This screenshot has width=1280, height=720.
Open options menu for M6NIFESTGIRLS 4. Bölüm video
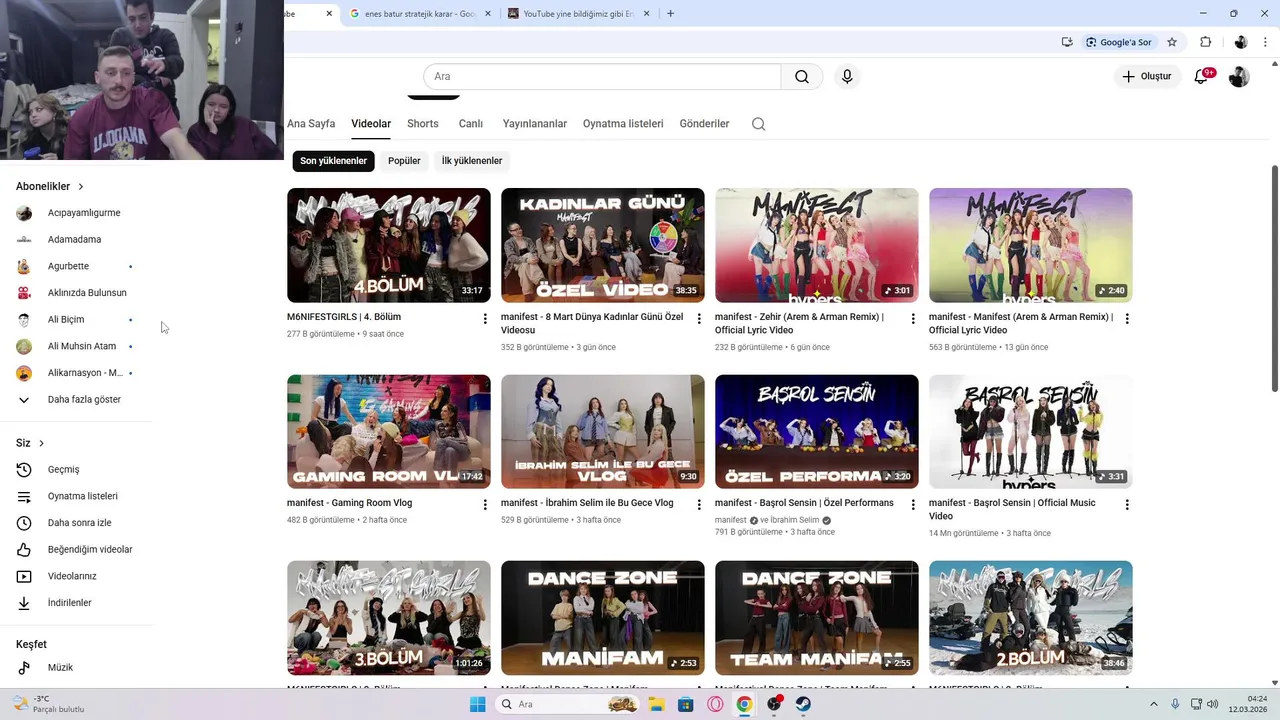point(485,319)
